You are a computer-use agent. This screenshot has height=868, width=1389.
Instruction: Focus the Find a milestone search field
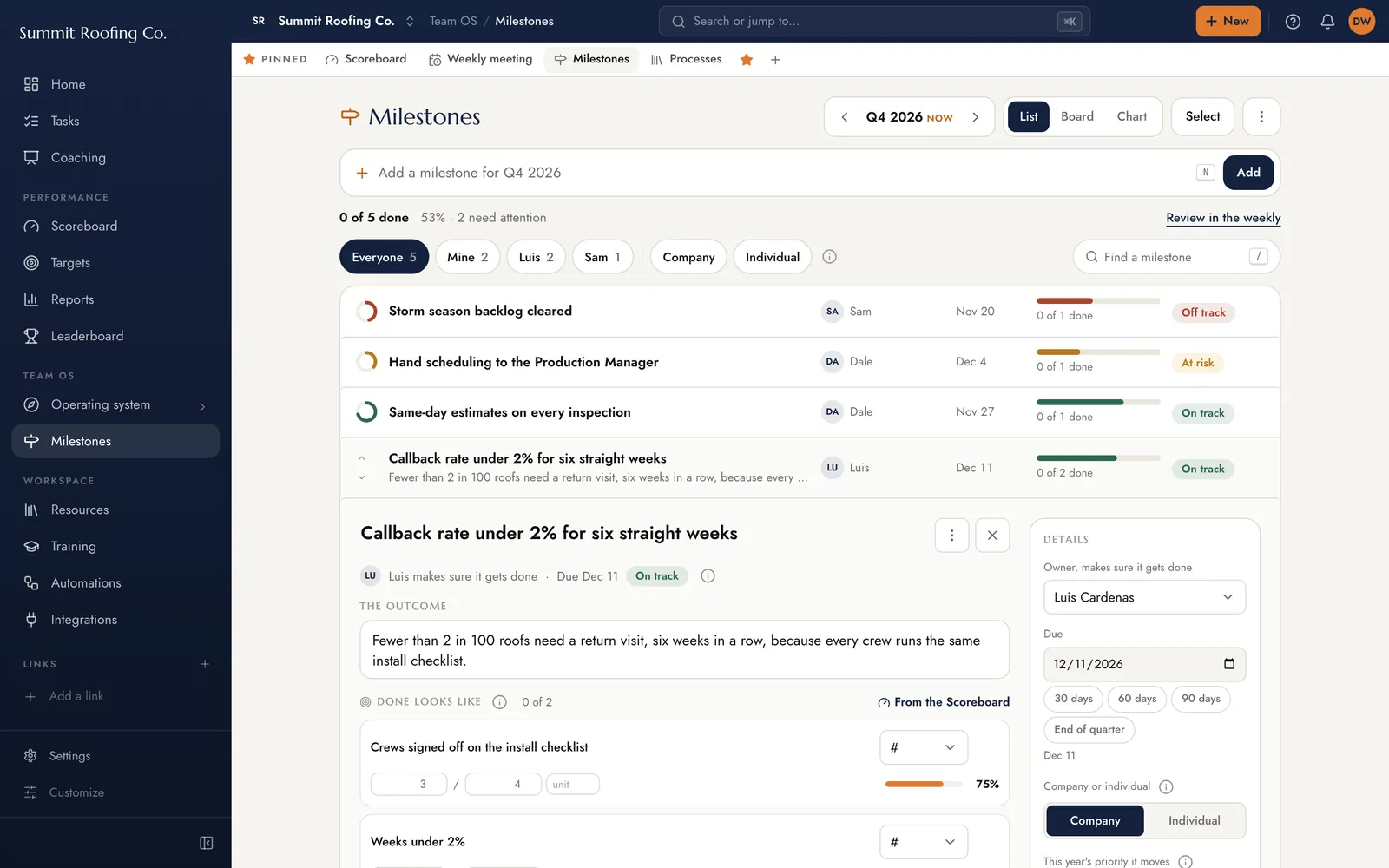pos(1176,257)
